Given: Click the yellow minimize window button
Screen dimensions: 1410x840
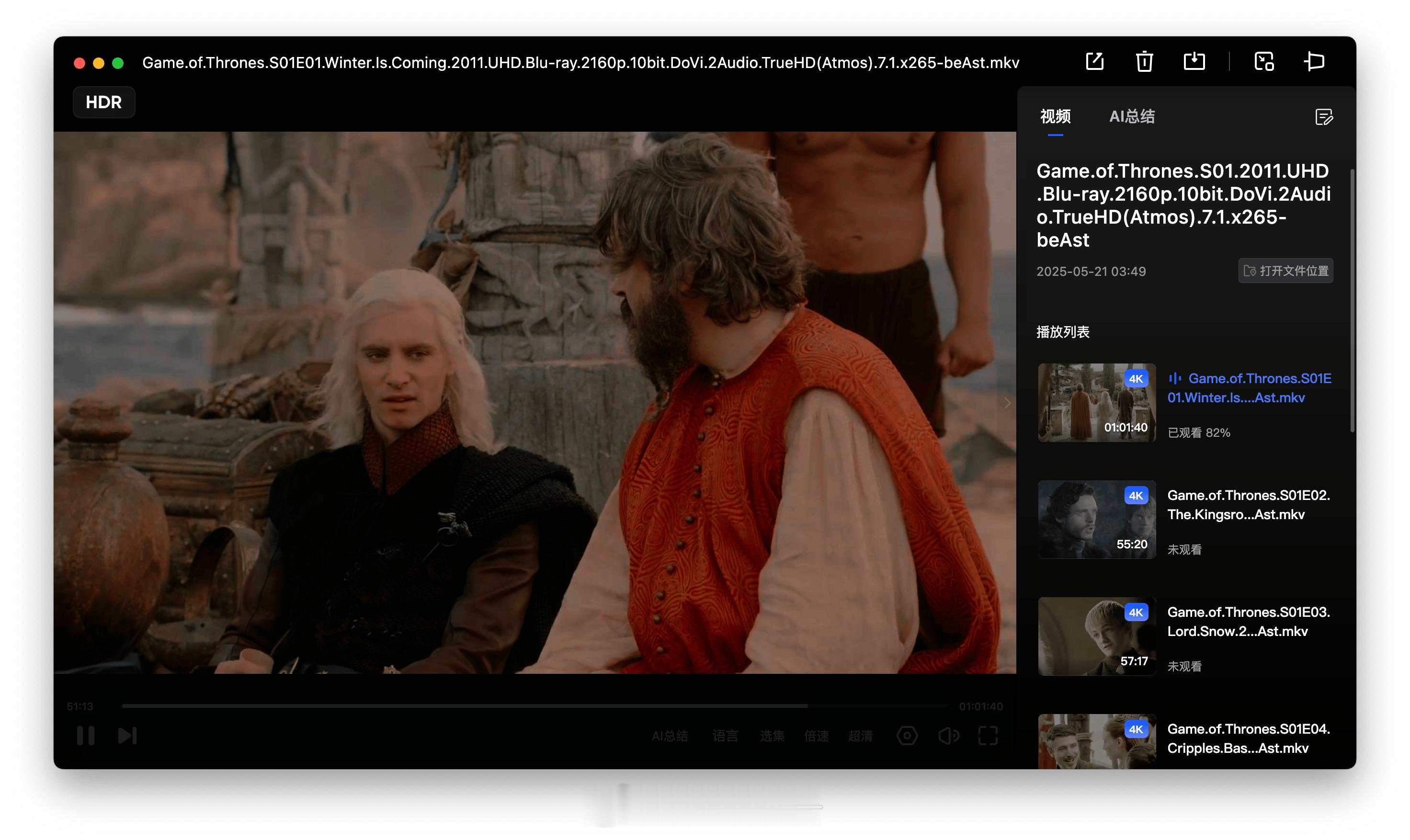Looking at the screenshot, I should click(99, 63).
